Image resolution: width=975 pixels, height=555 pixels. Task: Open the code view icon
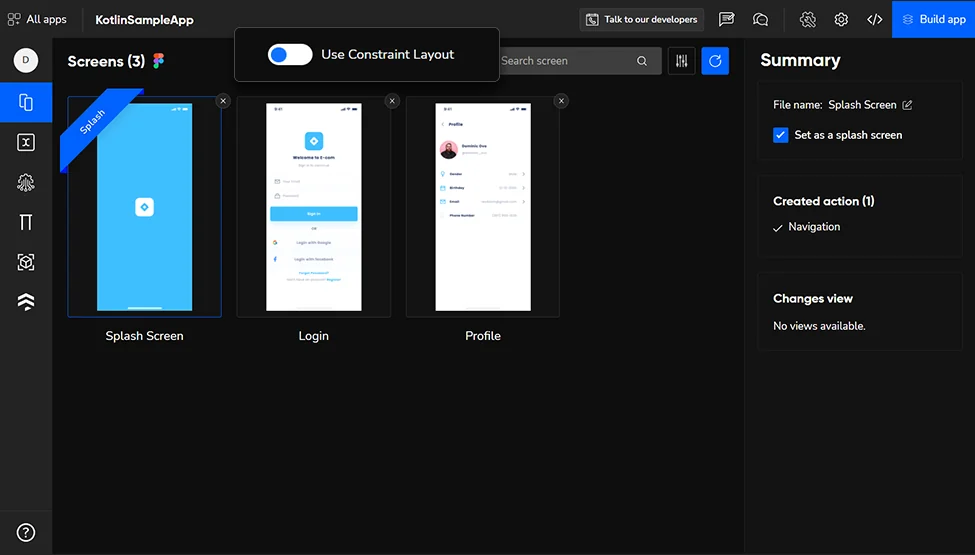875,19
